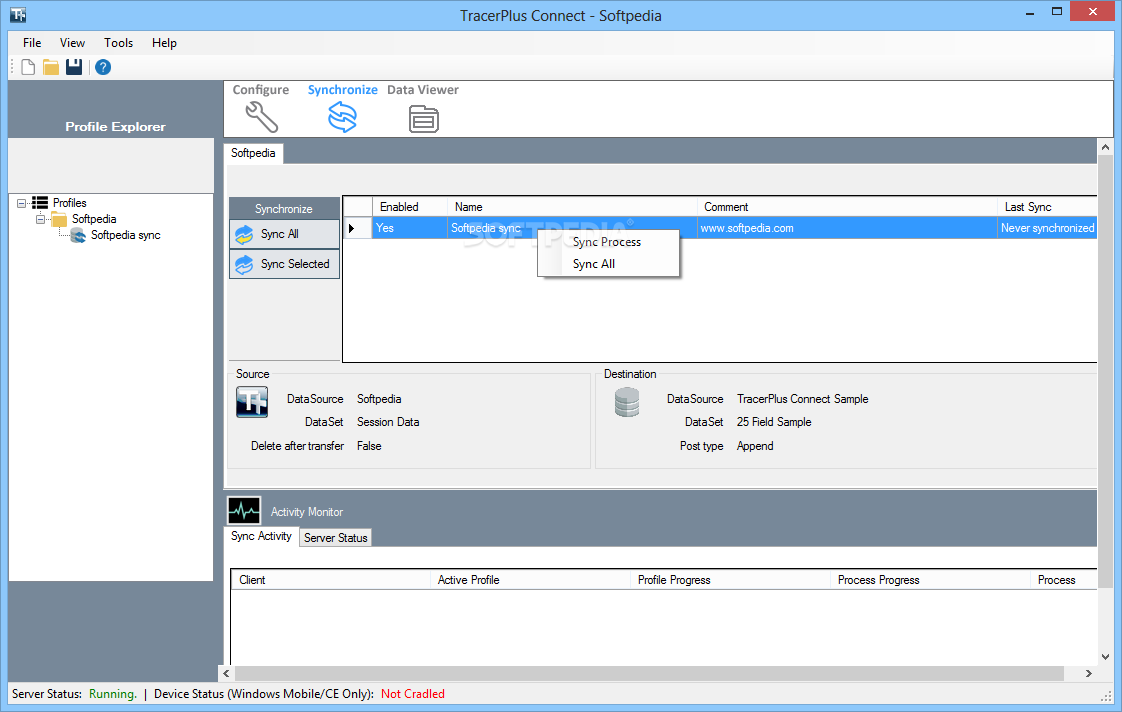
Task: Open the File menu
Action: point(32,43)
